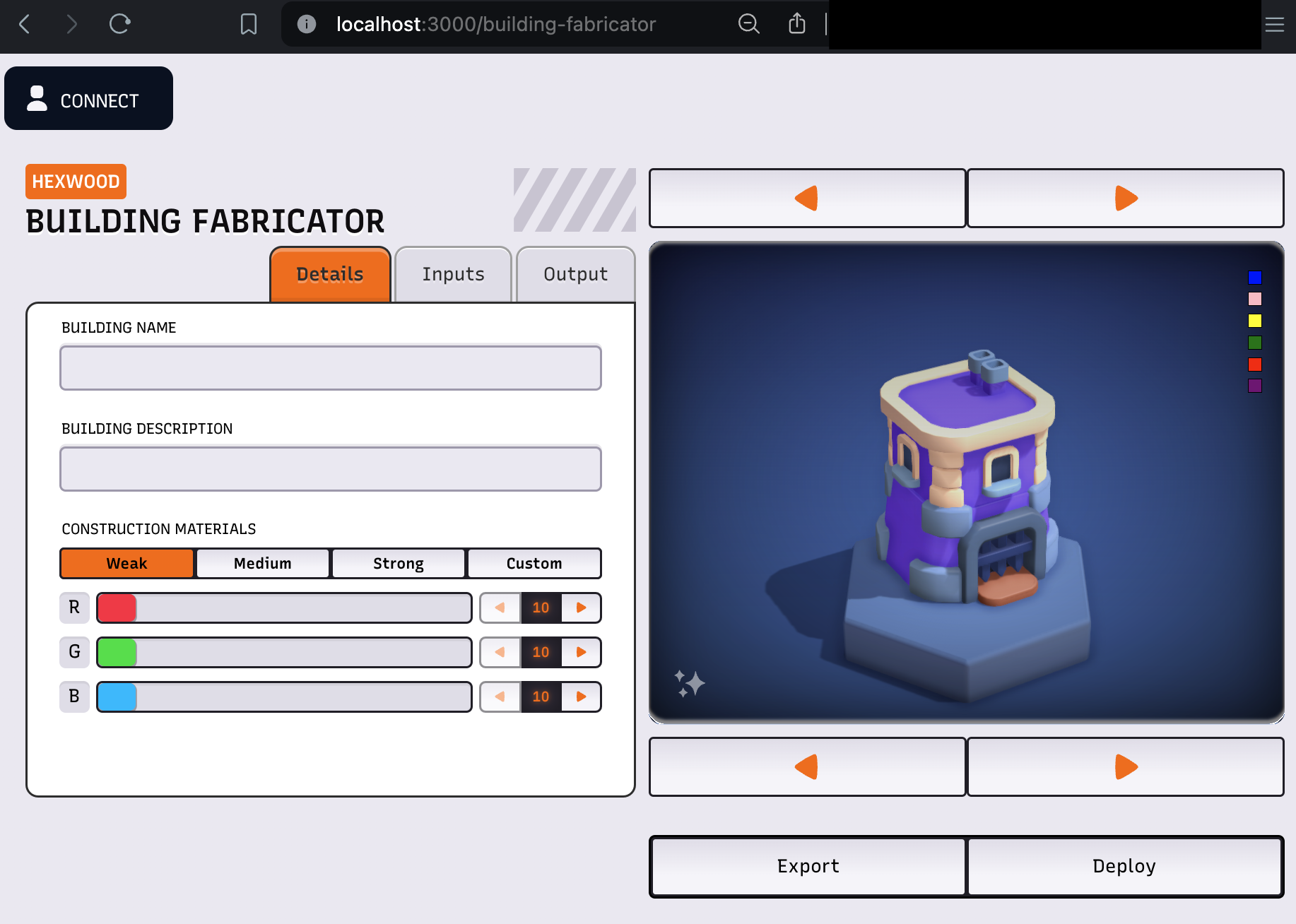Click the Deploy button

point(1124,866)
